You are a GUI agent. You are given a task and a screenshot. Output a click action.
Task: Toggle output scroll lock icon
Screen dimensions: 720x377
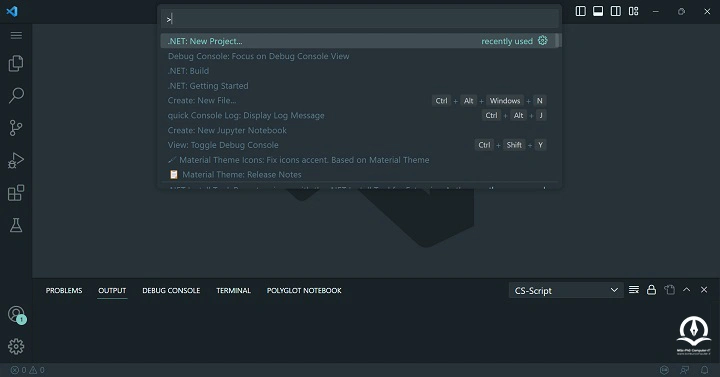pyautogui.click(x=651, y=290)
